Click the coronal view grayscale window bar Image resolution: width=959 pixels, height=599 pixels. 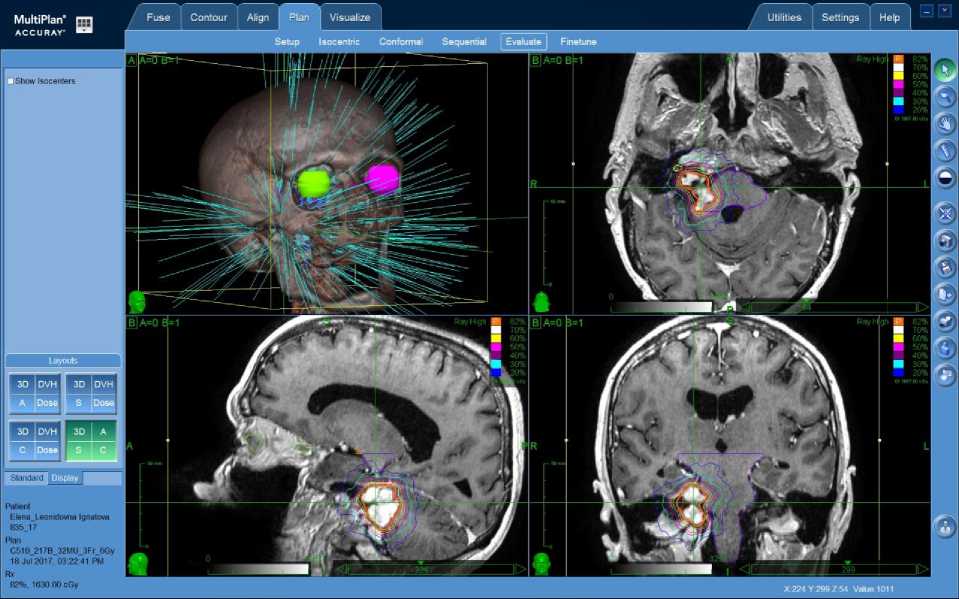(661, 569)
